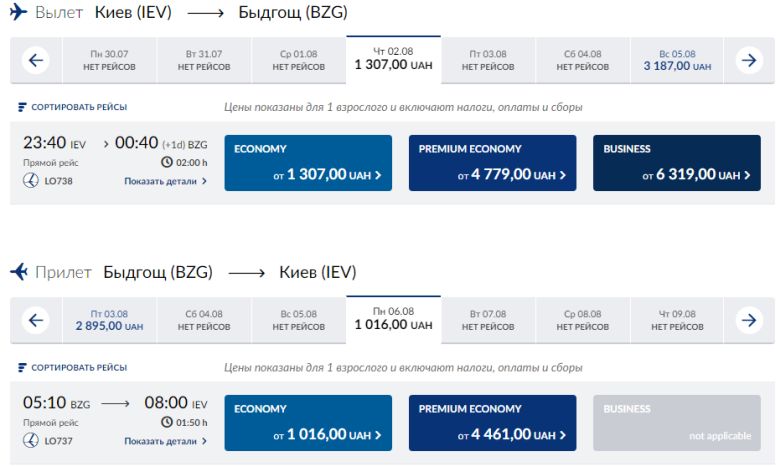Select Monday 06.08 return date tab

click(393, 319)
